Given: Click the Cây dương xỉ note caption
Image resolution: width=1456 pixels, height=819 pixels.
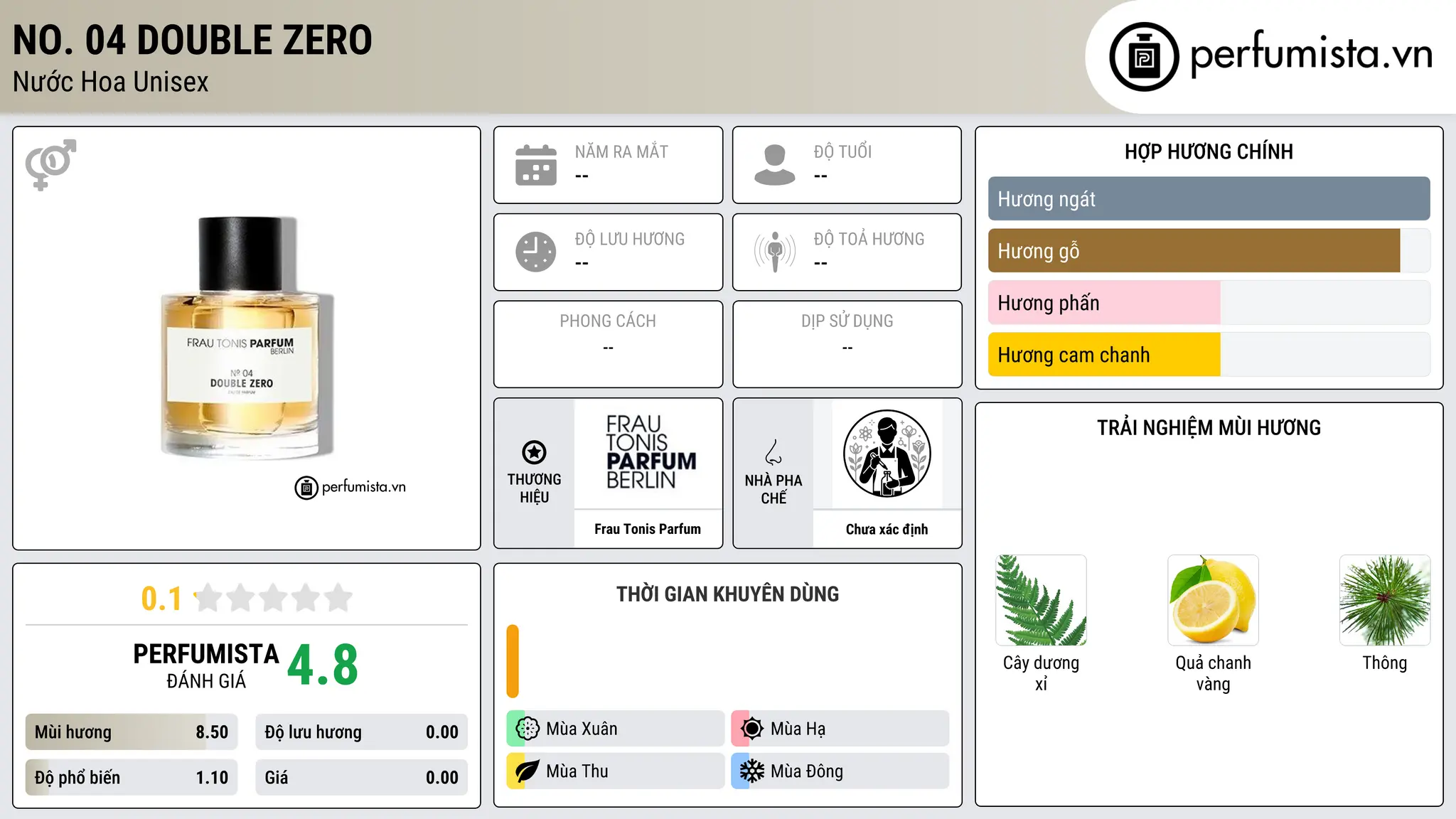Looking at the screenshot, I should click(x=1041, y=673).
